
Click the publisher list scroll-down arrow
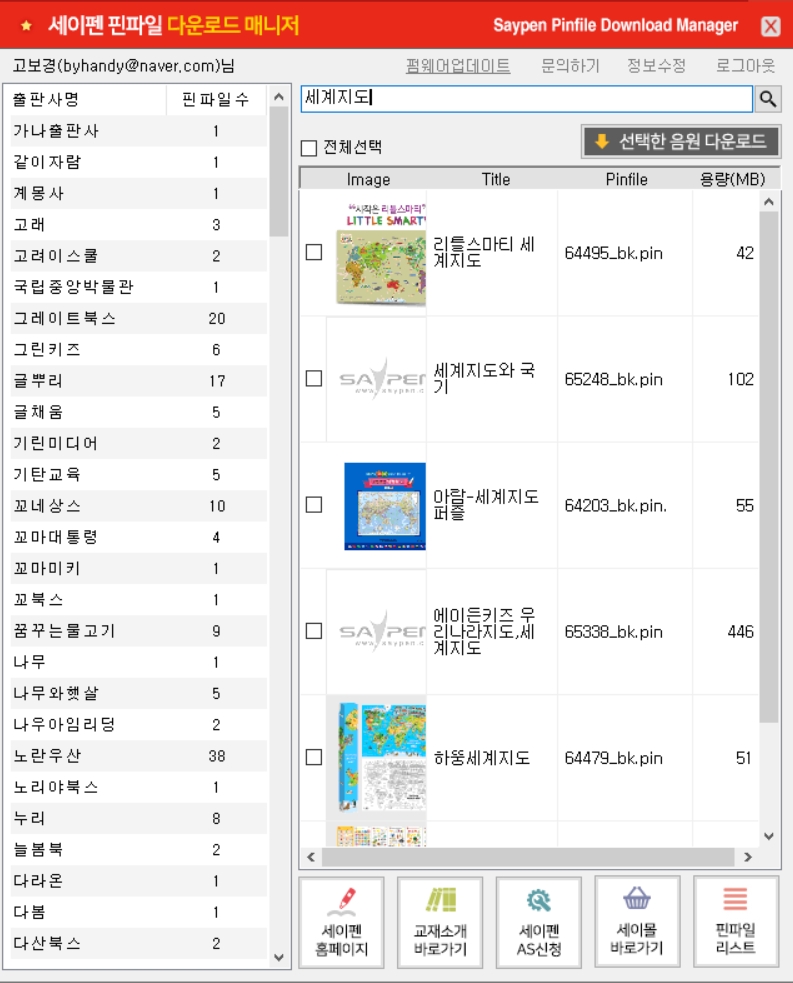pos(279,957)
